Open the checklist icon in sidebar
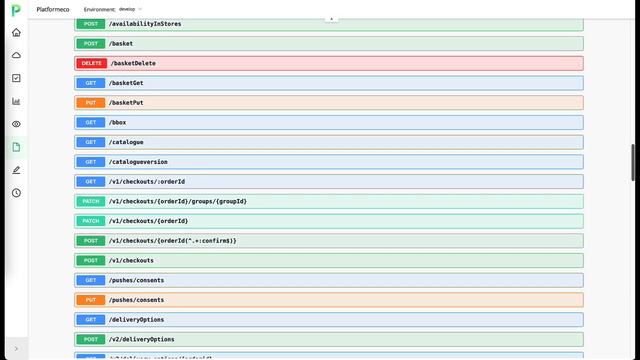Image resolution: width=640 pixels, height=360 pixels. [x=16, y=78]
